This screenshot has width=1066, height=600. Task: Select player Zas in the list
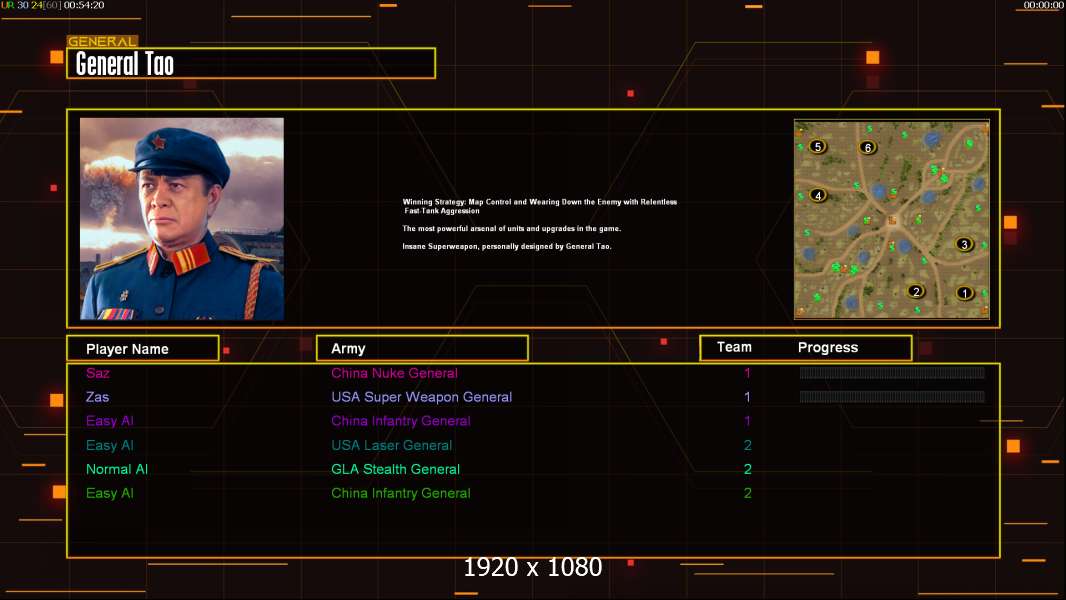pyautogui.click(x=97, y=397)
